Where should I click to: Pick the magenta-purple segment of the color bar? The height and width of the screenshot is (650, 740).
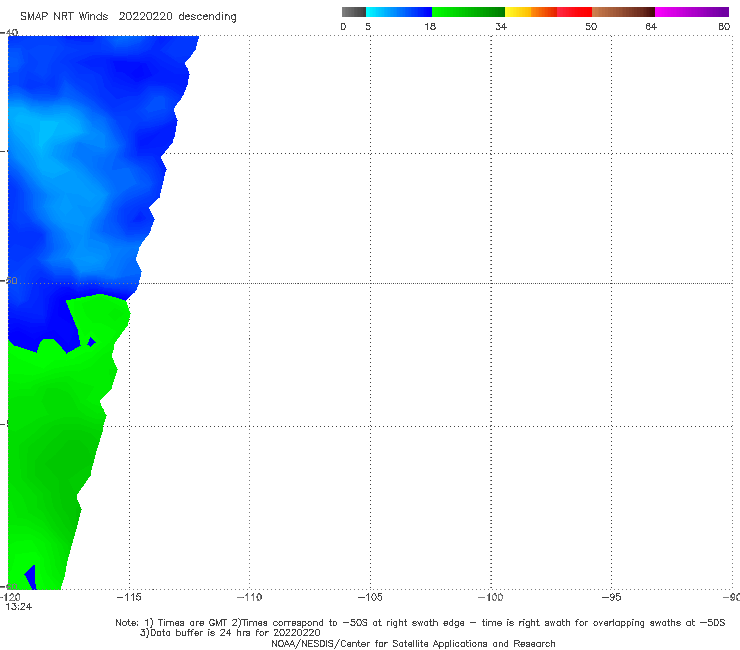(692, 12)
